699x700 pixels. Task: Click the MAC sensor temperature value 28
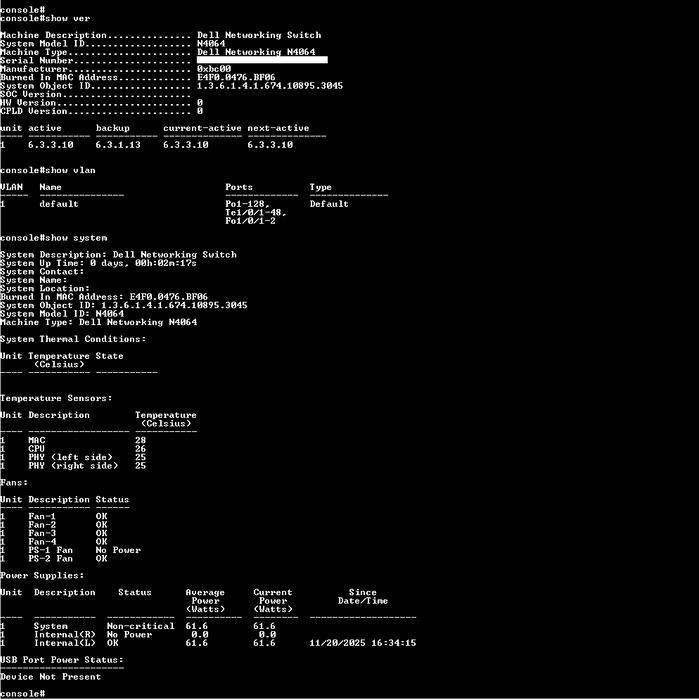(x=141, y=440)
